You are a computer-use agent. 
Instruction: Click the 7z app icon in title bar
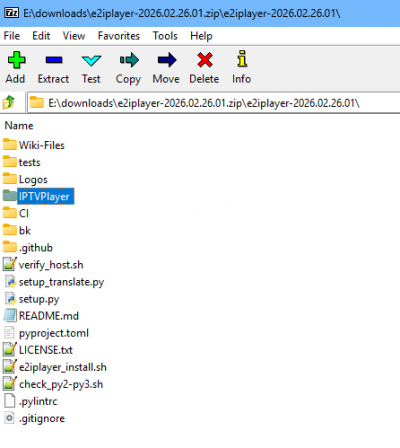(11, 13)
